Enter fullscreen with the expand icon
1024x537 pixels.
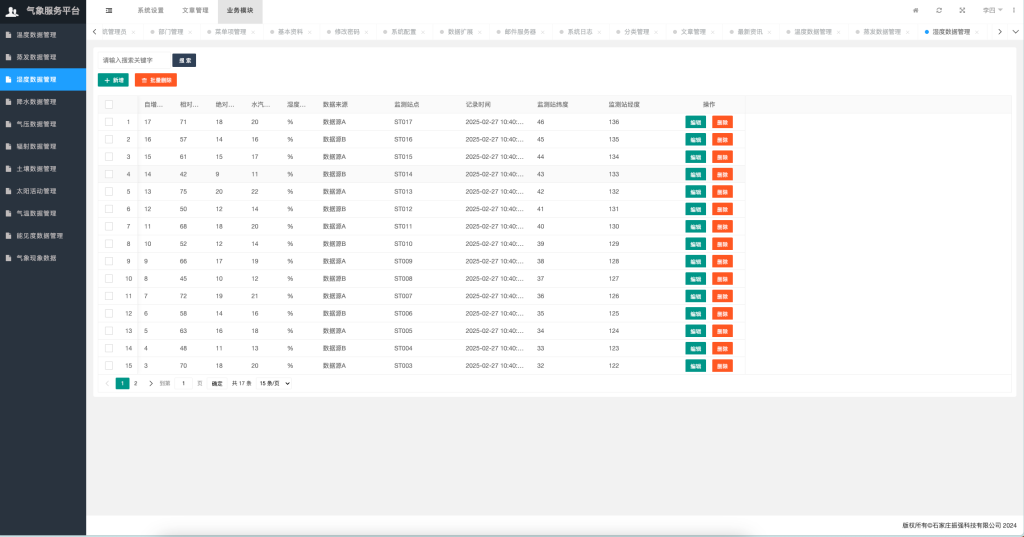click(x=962, y=10)
